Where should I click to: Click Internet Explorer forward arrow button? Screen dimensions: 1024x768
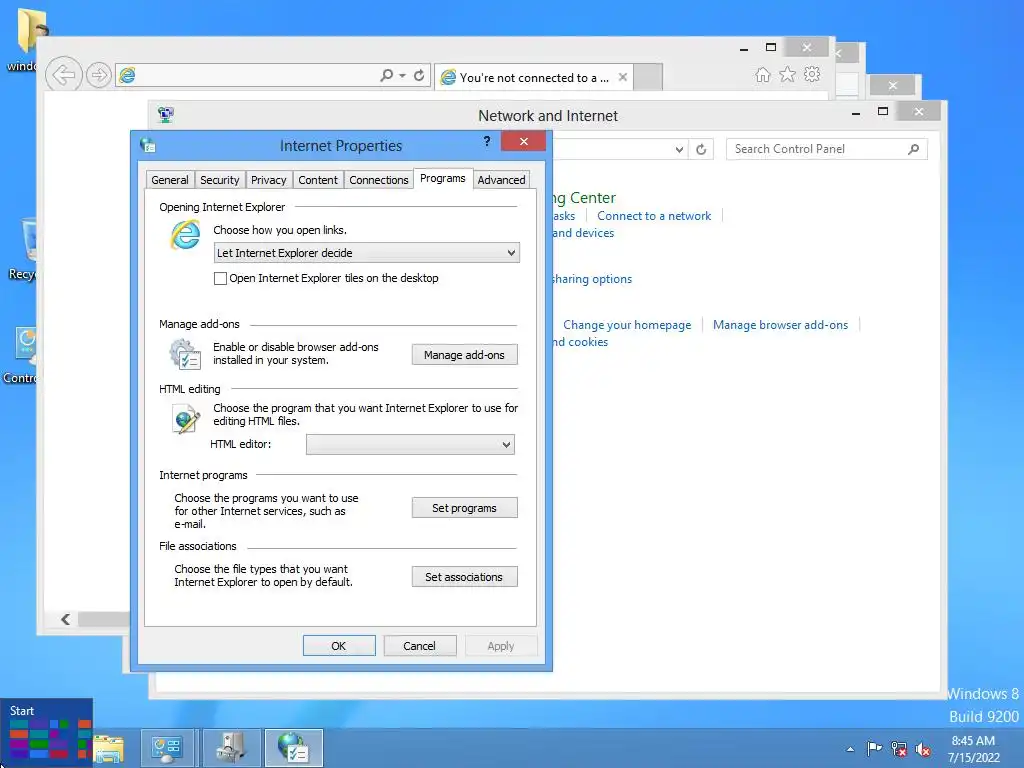pyautogui.click(x=99, y=75)
